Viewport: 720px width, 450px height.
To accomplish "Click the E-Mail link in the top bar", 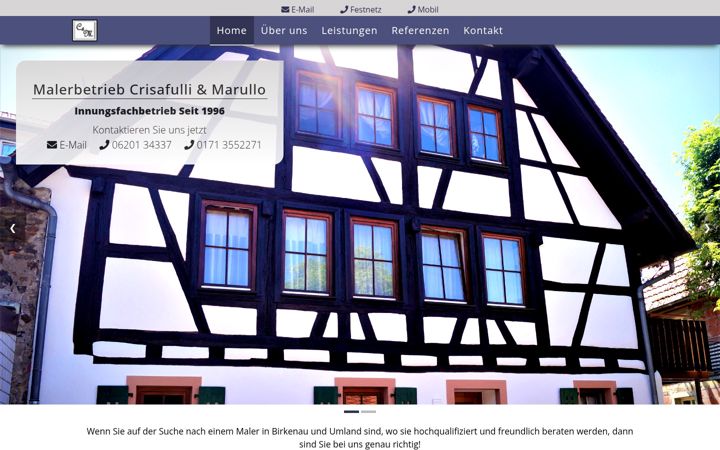I will 298,9.
